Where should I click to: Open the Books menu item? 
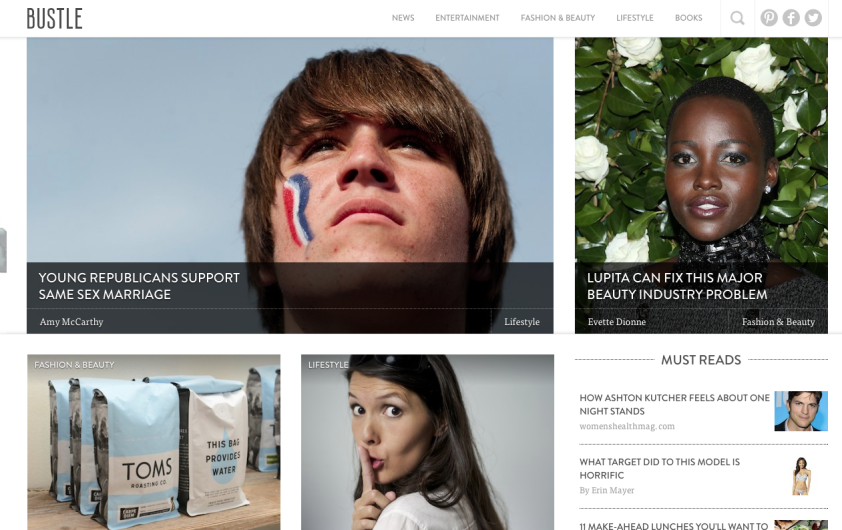pos(688,18)
